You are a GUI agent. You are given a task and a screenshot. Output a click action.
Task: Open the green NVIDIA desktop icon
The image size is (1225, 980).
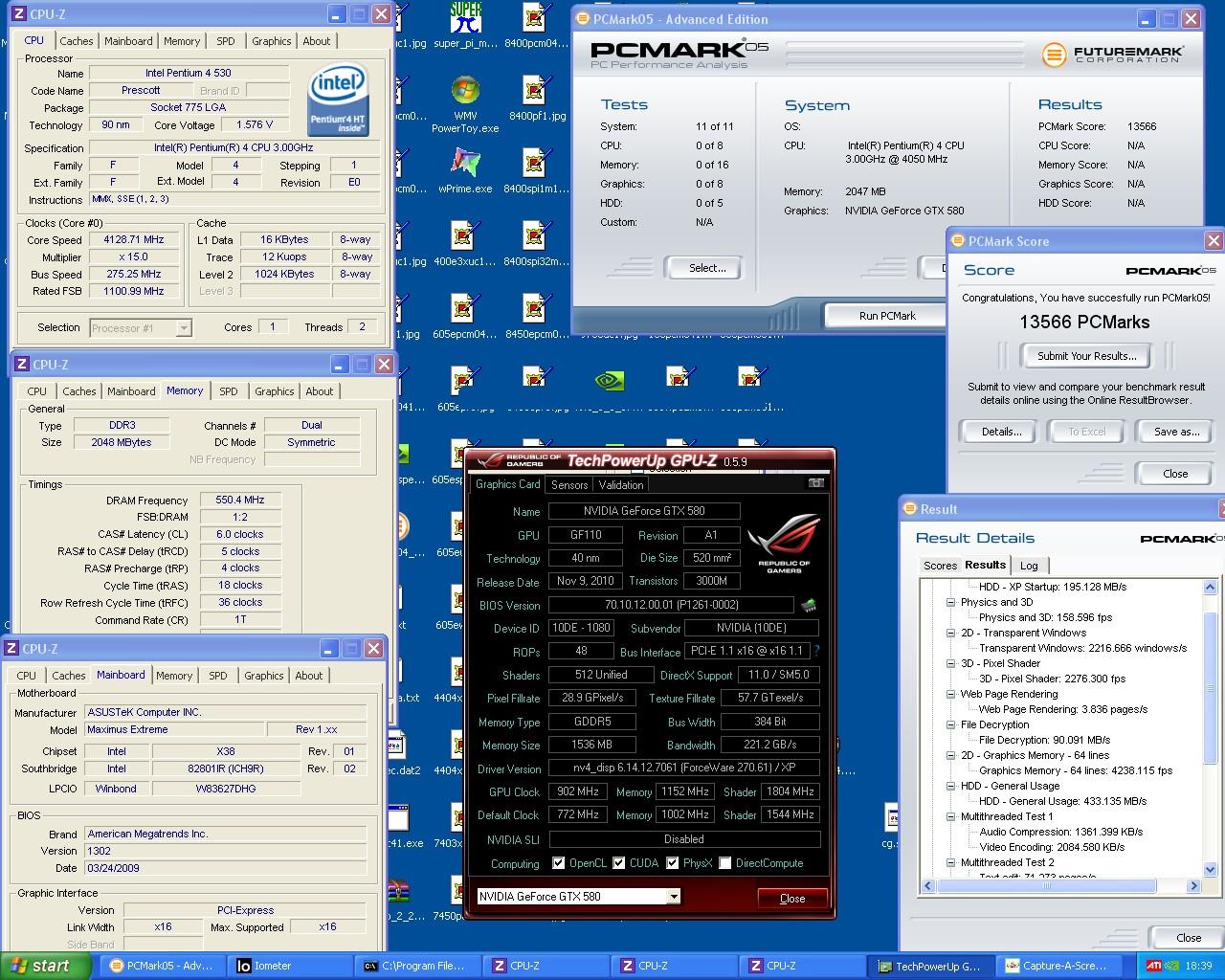click(x=609, y=381)
